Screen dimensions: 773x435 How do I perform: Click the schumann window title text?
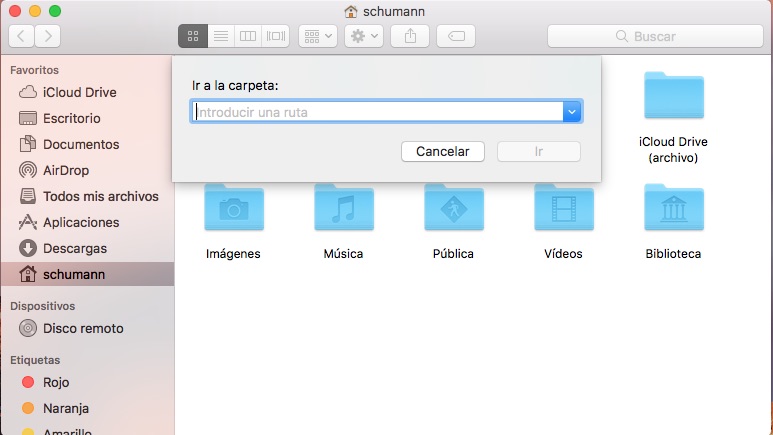[394, 11]
